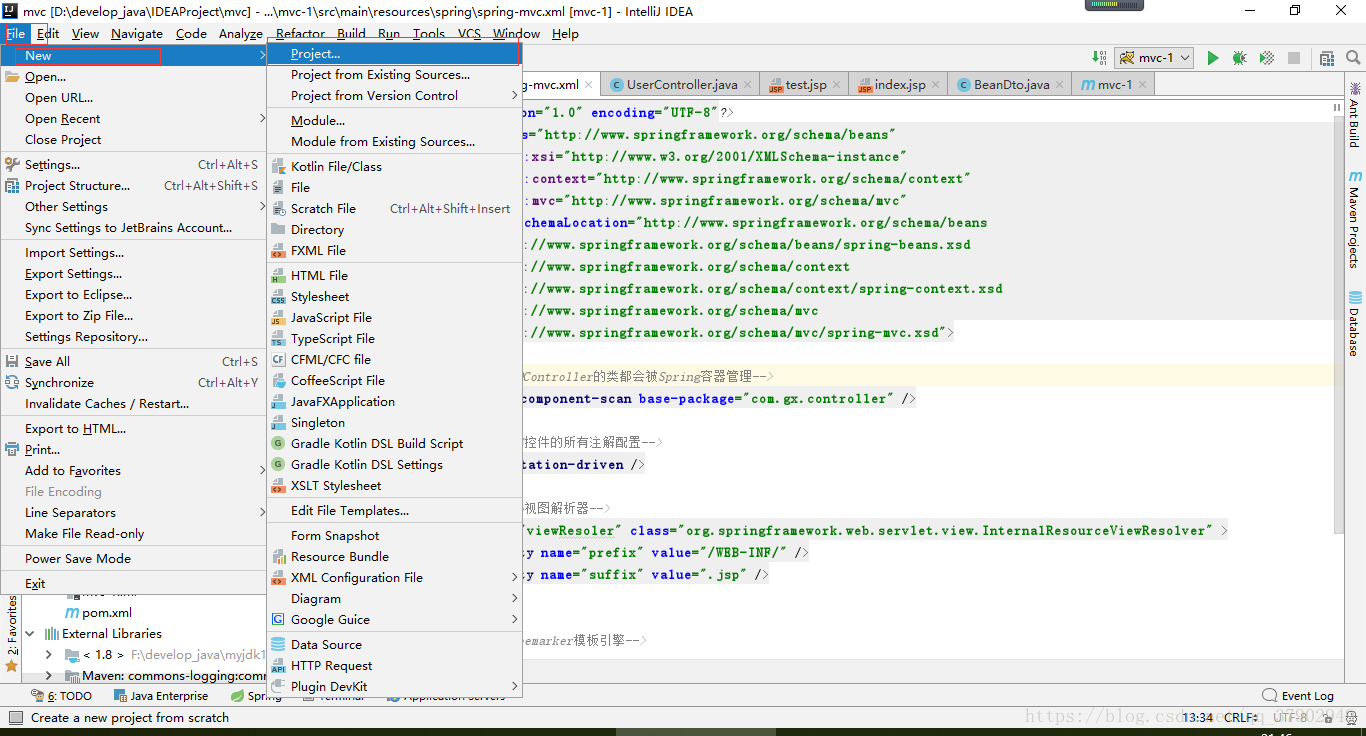The width and height of the screenshot is (1366, 736).
Task: Expand External Libraries tree node
Action: [30, 633]
